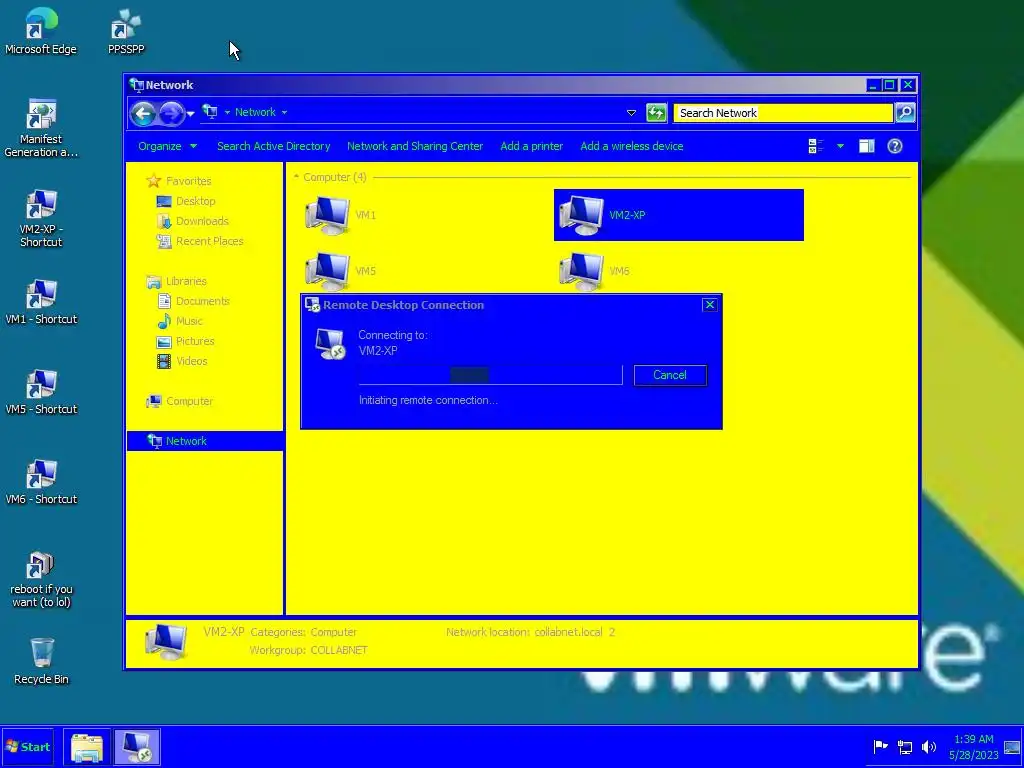This screenshot has height=768, width=1024.
Task: Click the connection progress bar
Action: click(x=490, y=375)
